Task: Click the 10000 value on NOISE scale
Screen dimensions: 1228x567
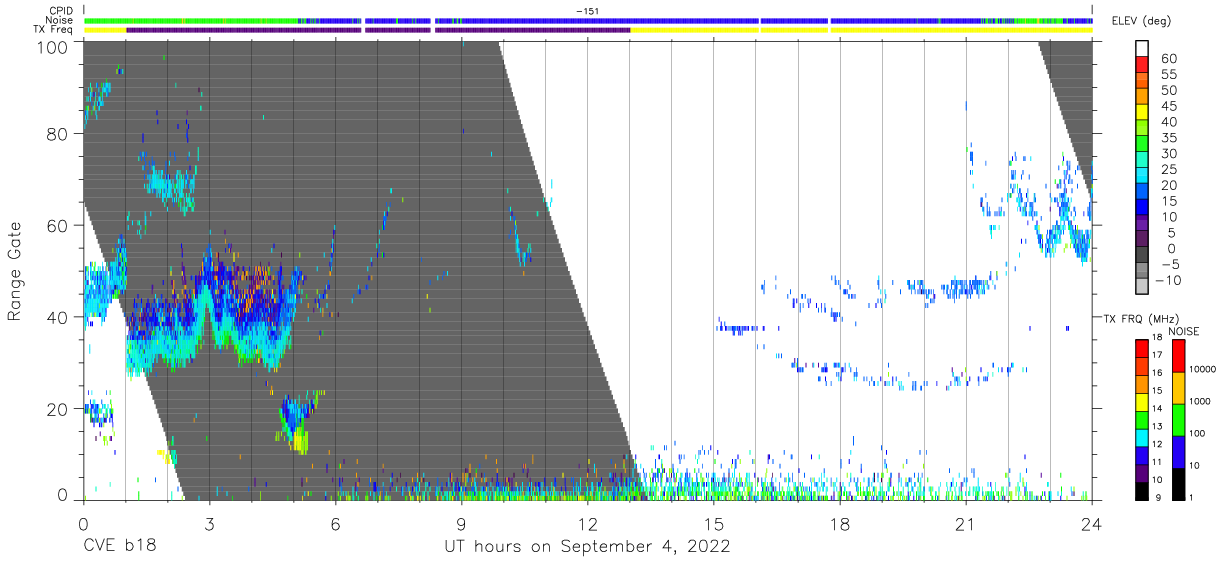Action: coord(1202,370)
